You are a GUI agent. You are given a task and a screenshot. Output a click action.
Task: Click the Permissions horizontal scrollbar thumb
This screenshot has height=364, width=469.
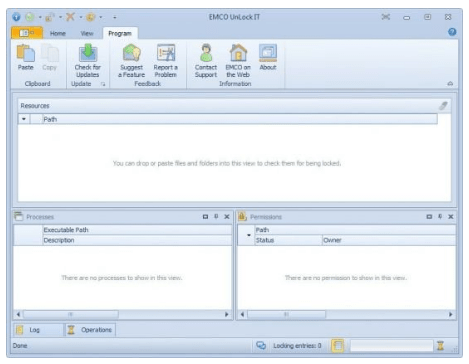coord(286,314)
